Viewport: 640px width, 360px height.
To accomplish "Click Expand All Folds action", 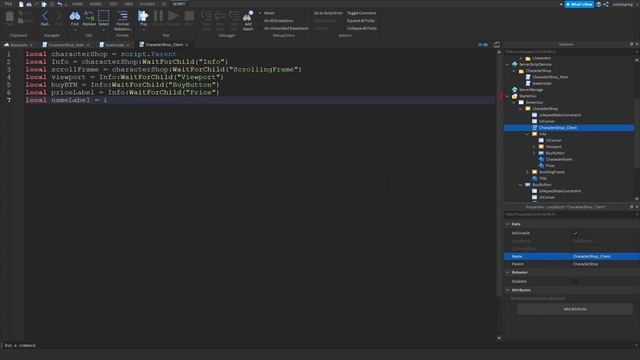I will (361, 20).
